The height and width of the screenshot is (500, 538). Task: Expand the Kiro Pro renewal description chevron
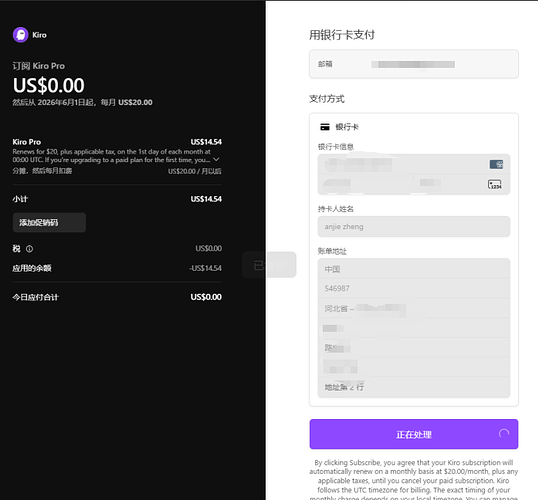tap(216, 160)
